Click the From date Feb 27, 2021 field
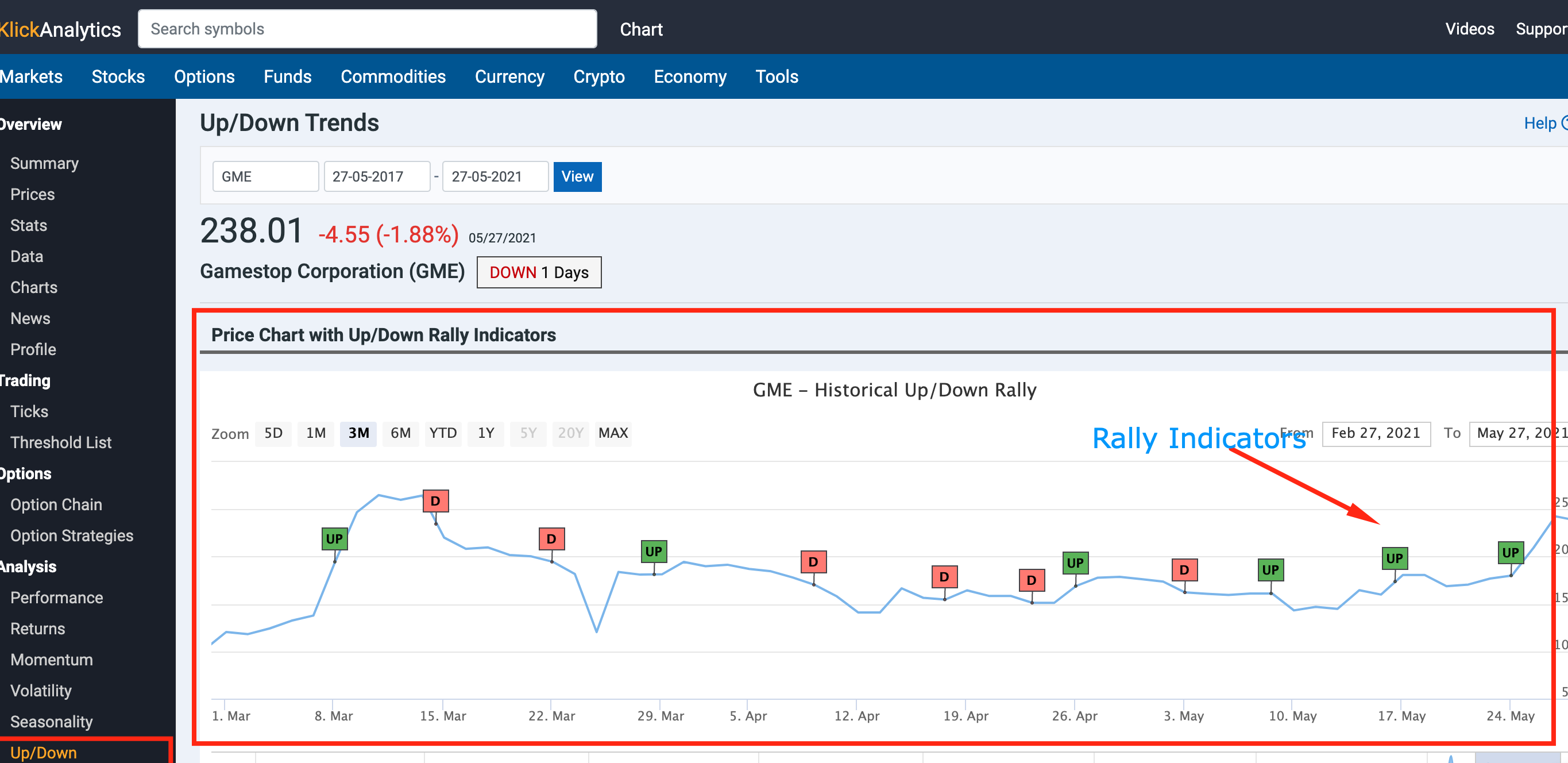1568x763 pixels. tap(1376, 434)
